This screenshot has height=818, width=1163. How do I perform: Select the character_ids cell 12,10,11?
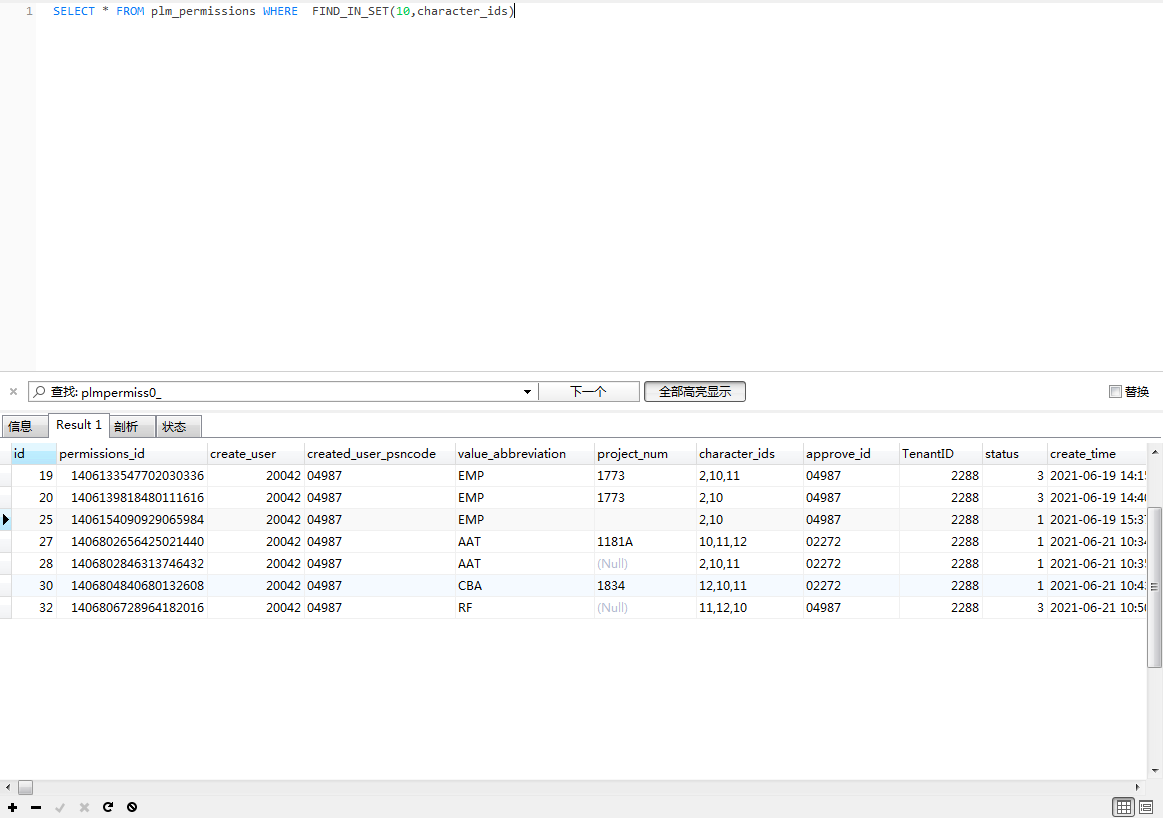click(x=750, y=586)
